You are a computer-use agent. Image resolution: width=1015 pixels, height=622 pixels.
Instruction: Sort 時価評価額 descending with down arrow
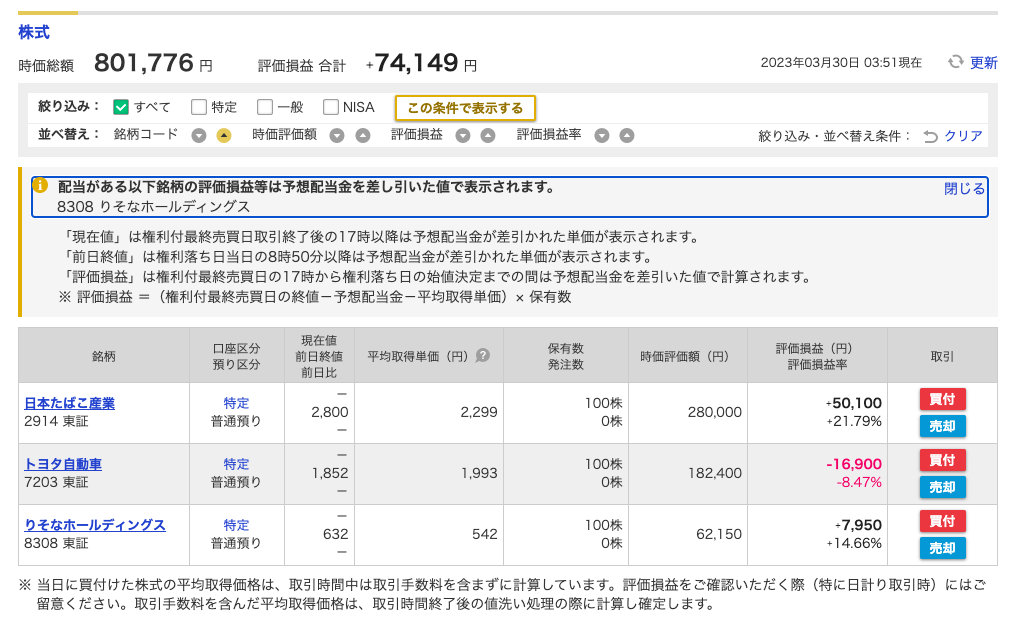tap(337, 135)
